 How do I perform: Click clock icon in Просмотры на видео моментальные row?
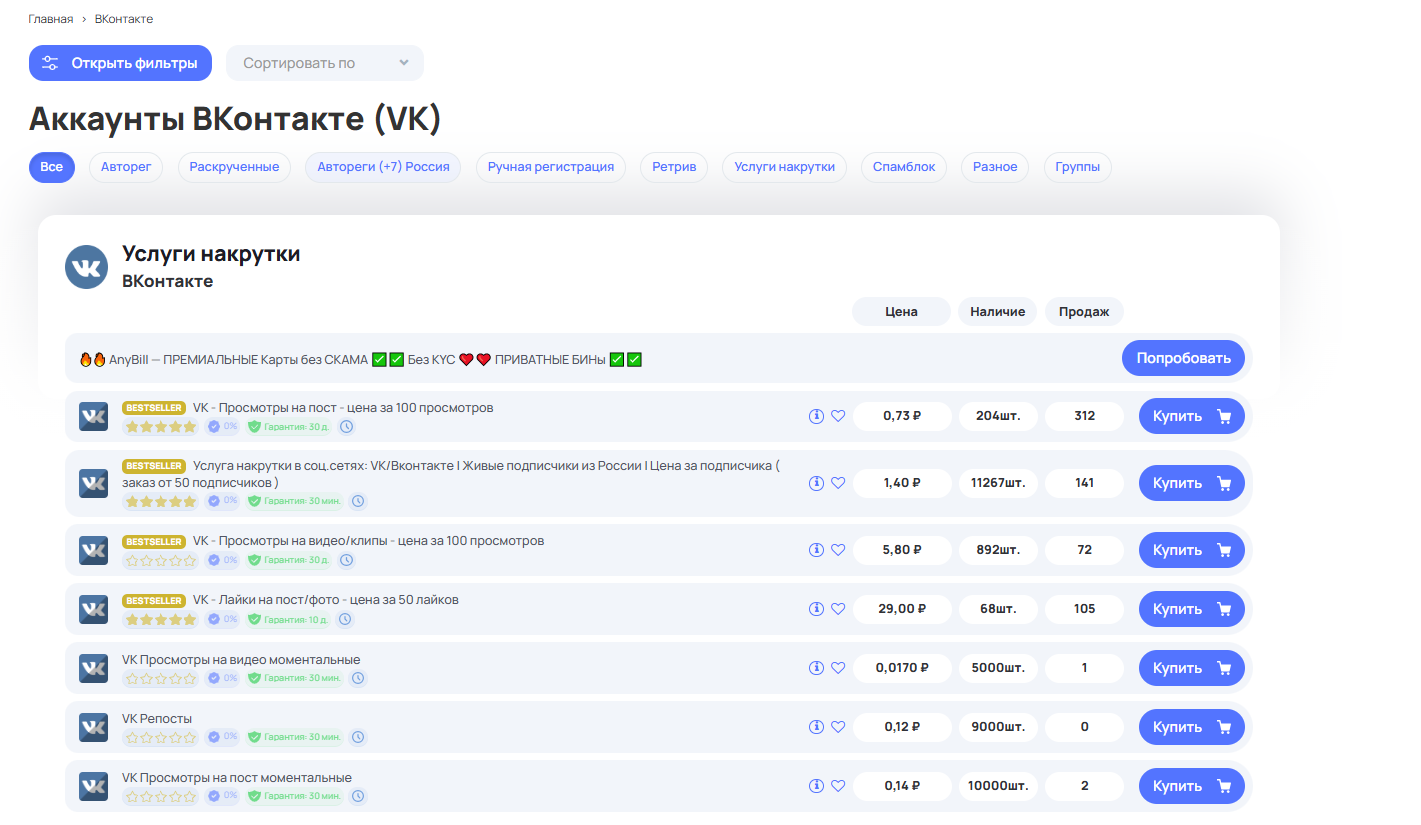tap(358, 678)
